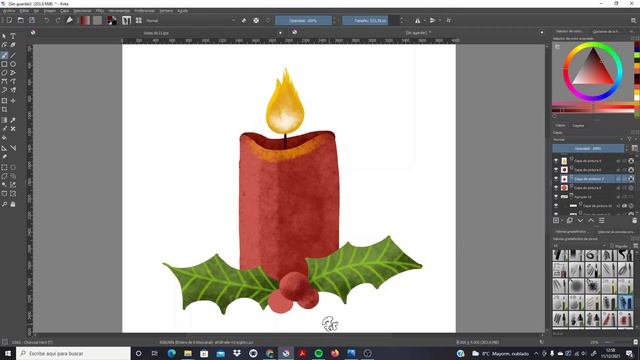The height and width of the screenshot is (360, 640).
Task: Move layer up with arrow button
Action: coord(591,220)
